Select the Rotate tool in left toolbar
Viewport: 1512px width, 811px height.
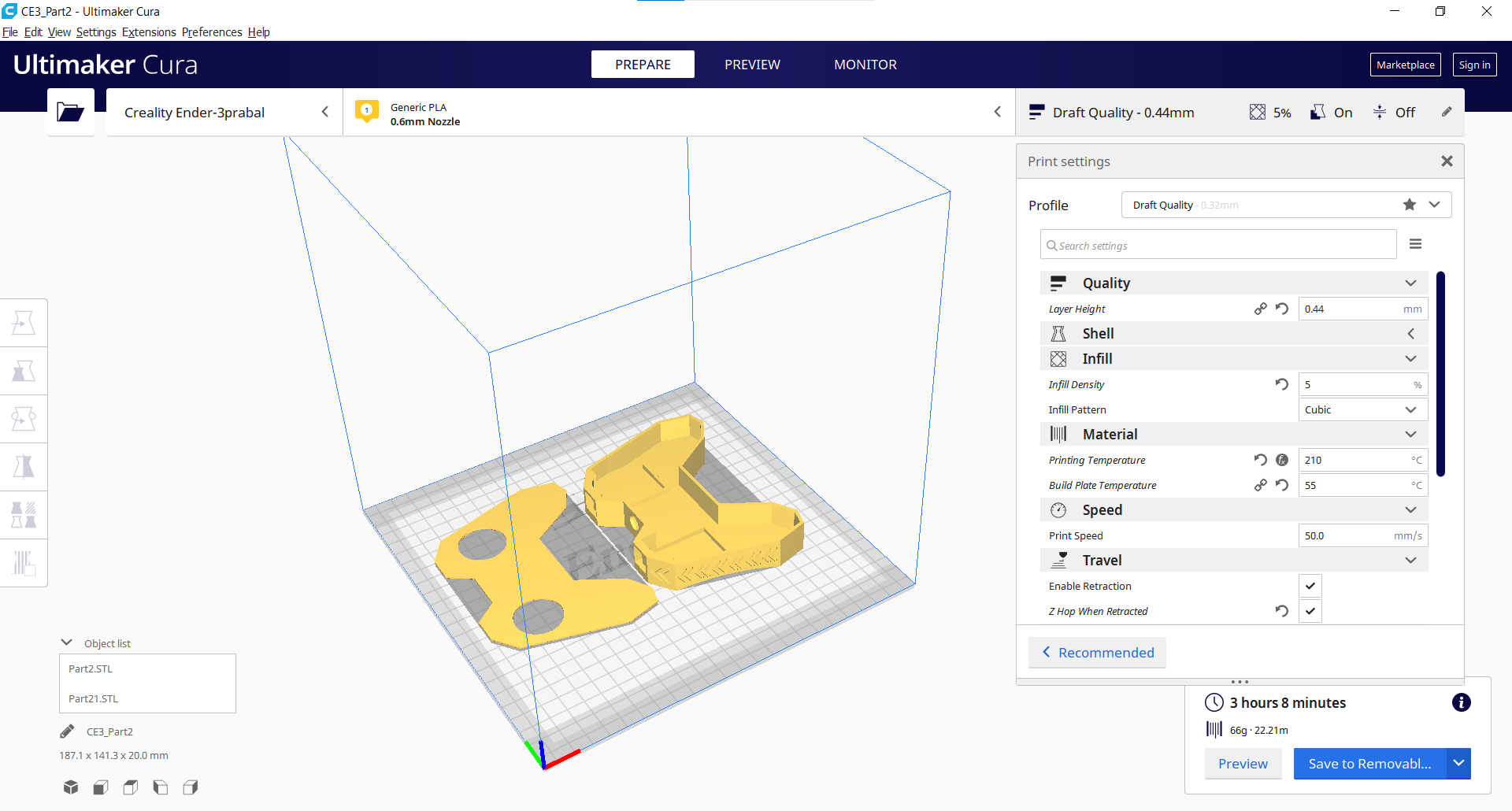pyautogui.click(x=24, y=419)
